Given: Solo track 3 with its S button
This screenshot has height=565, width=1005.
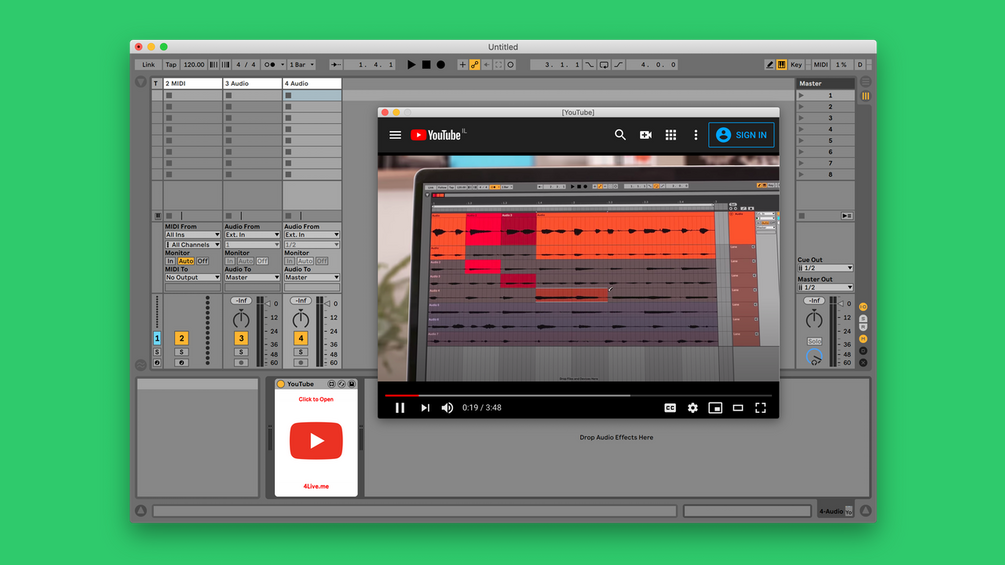Looking at the screenshot, I should click(241, 352).
